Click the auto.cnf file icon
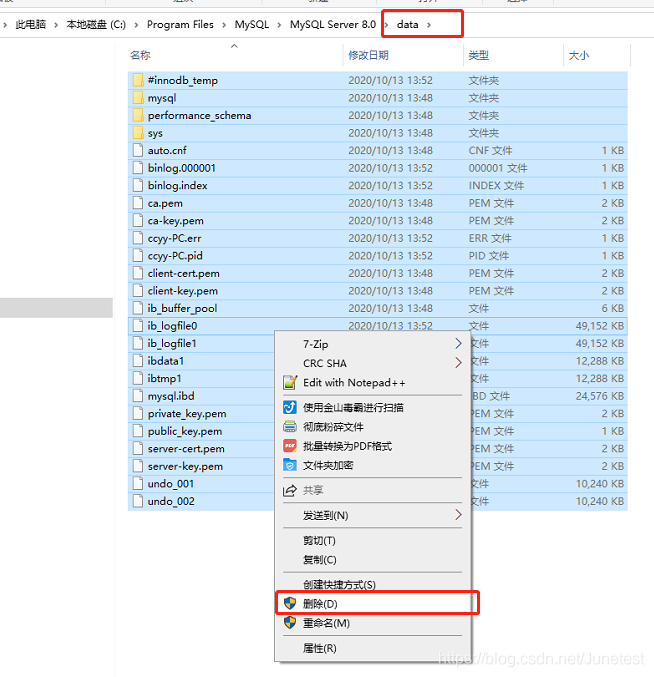Screen dimensions: 654x677 (x=138, y=150)
